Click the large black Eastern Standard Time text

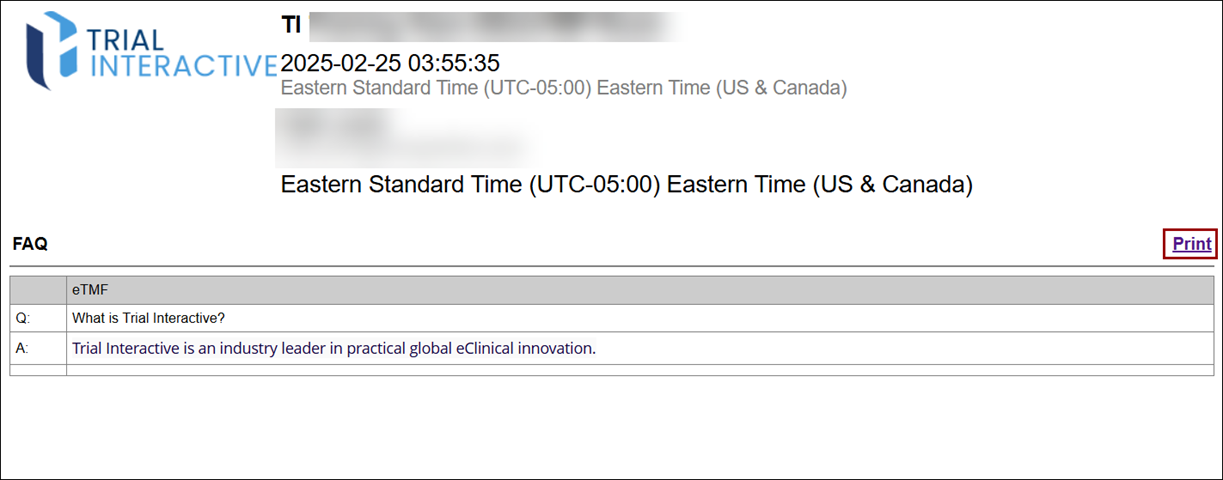(626, 185)
